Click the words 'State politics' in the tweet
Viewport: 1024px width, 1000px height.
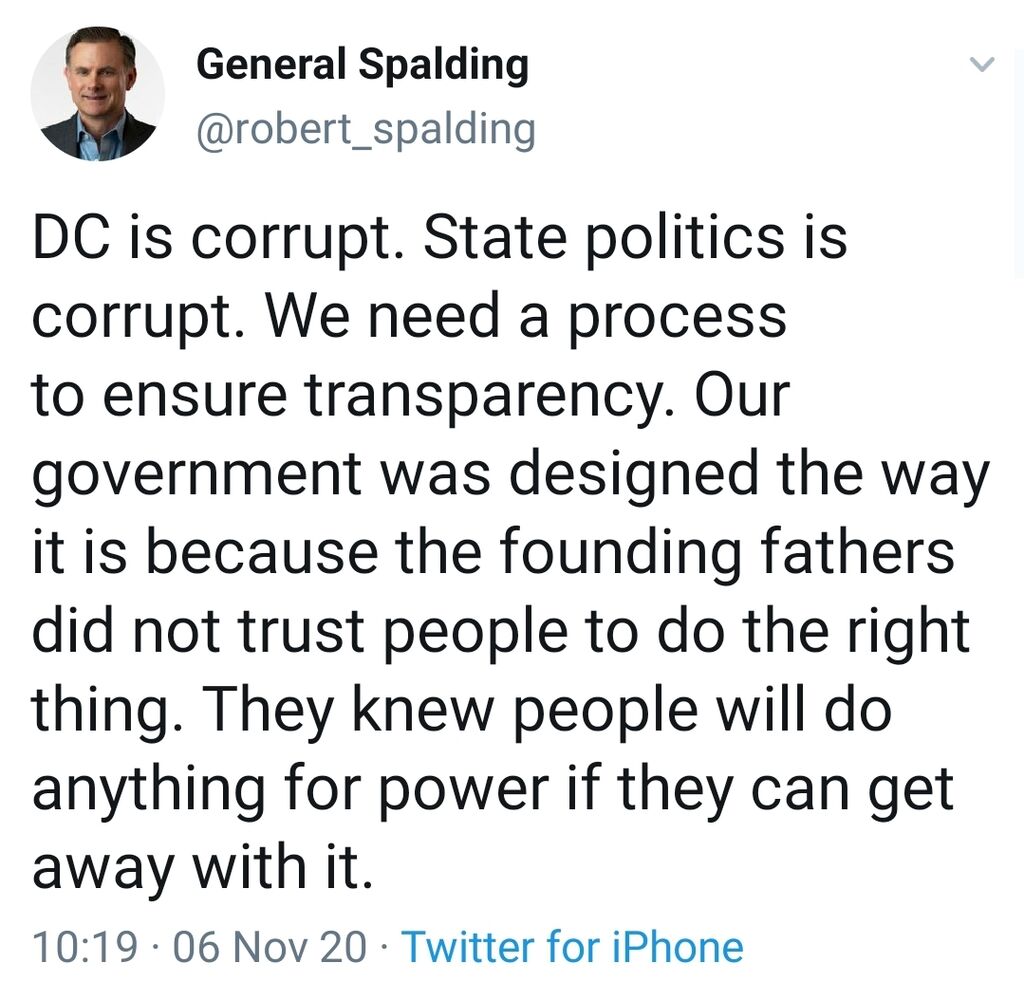click(x=604, y=239)
